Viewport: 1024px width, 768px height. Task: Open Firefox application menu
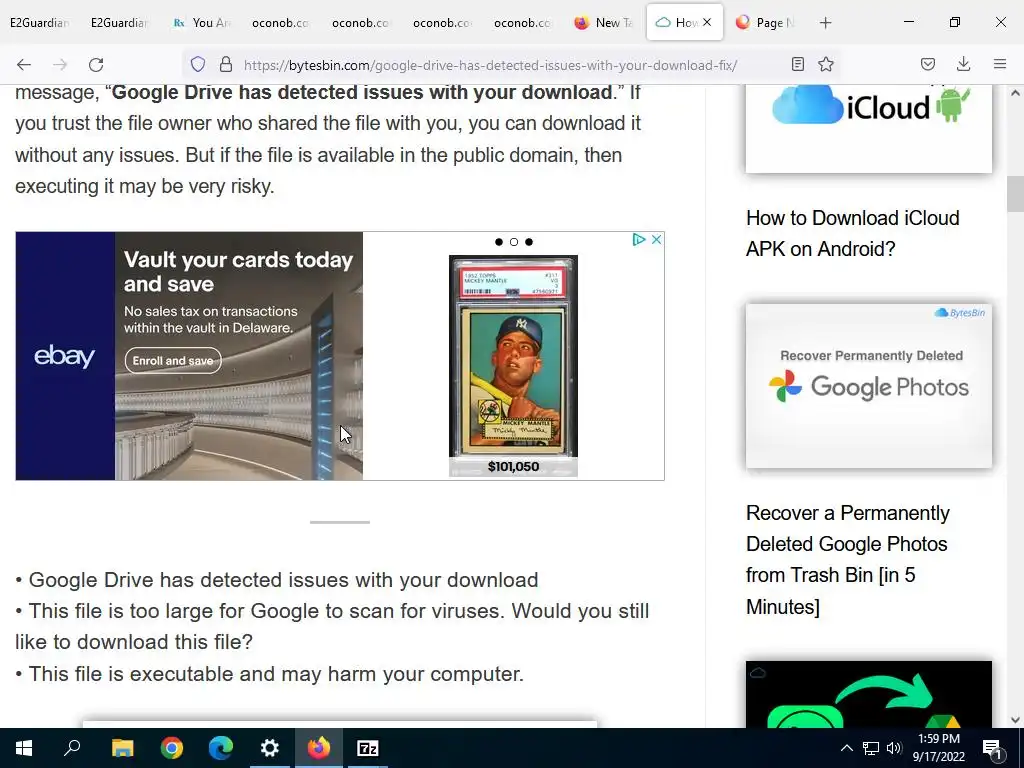pos(1000,64)
